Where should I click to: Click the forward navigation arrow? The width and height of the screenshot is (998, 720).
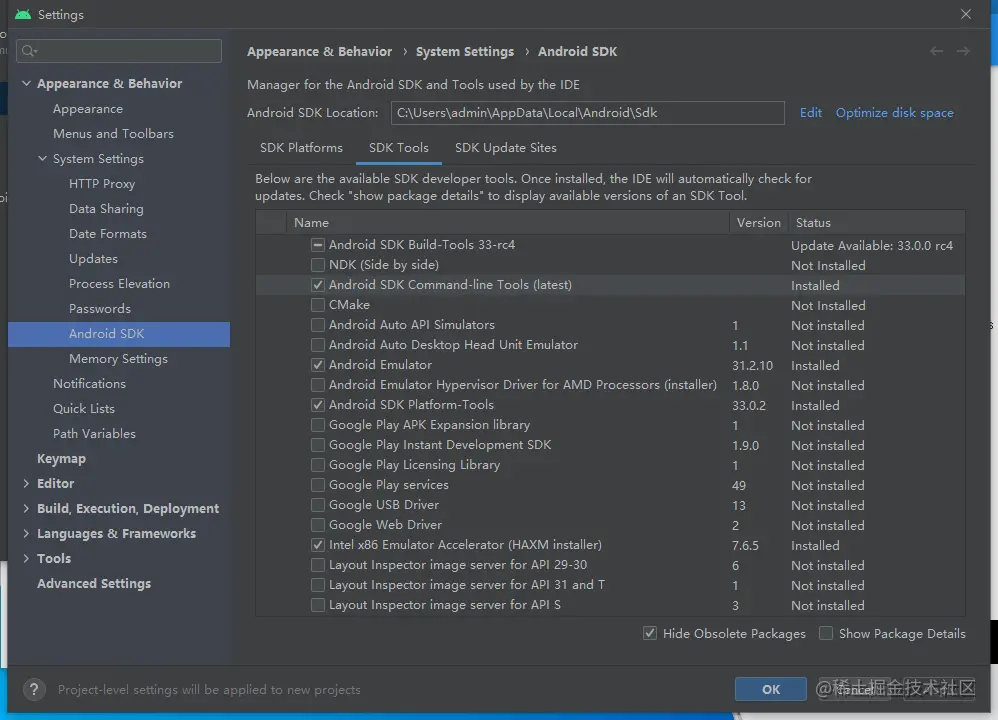click(963, 52)
